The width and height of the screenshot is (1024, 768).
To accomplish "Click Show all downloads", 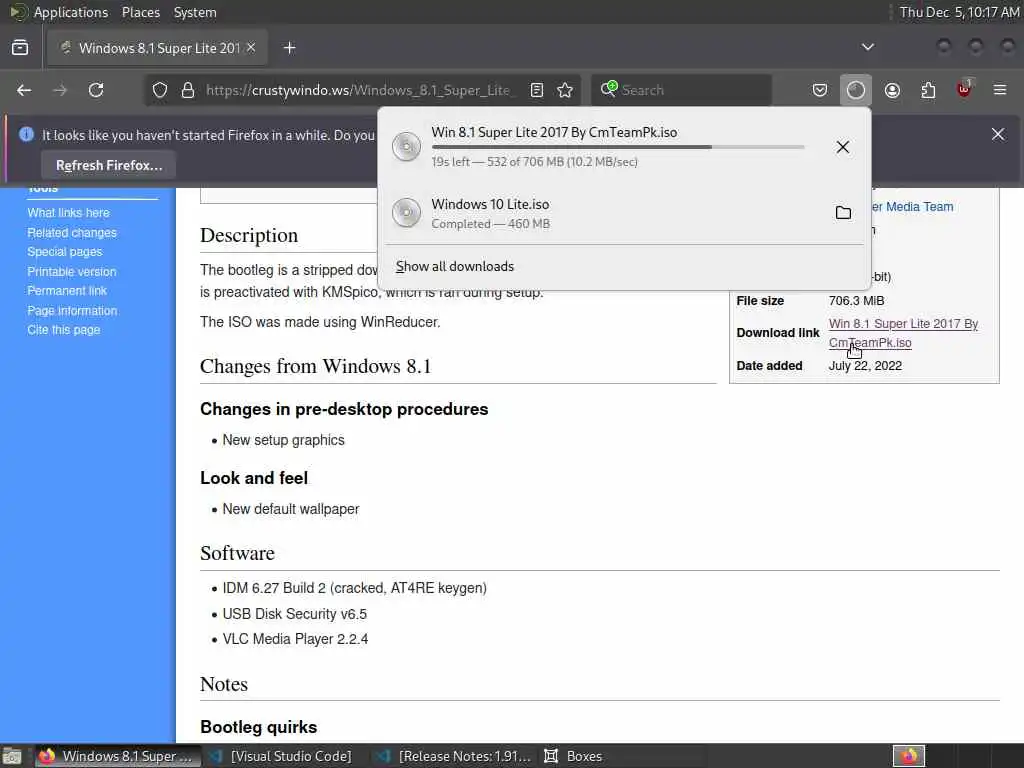I will point(455,266).
